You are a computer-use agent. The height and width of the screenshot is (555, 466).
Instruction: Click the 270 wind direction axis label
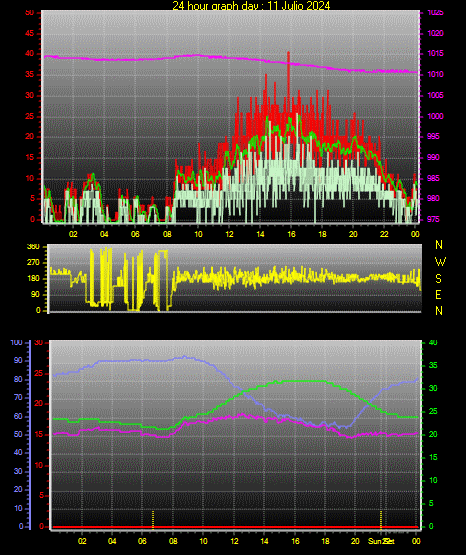click(x=33, y=263)
